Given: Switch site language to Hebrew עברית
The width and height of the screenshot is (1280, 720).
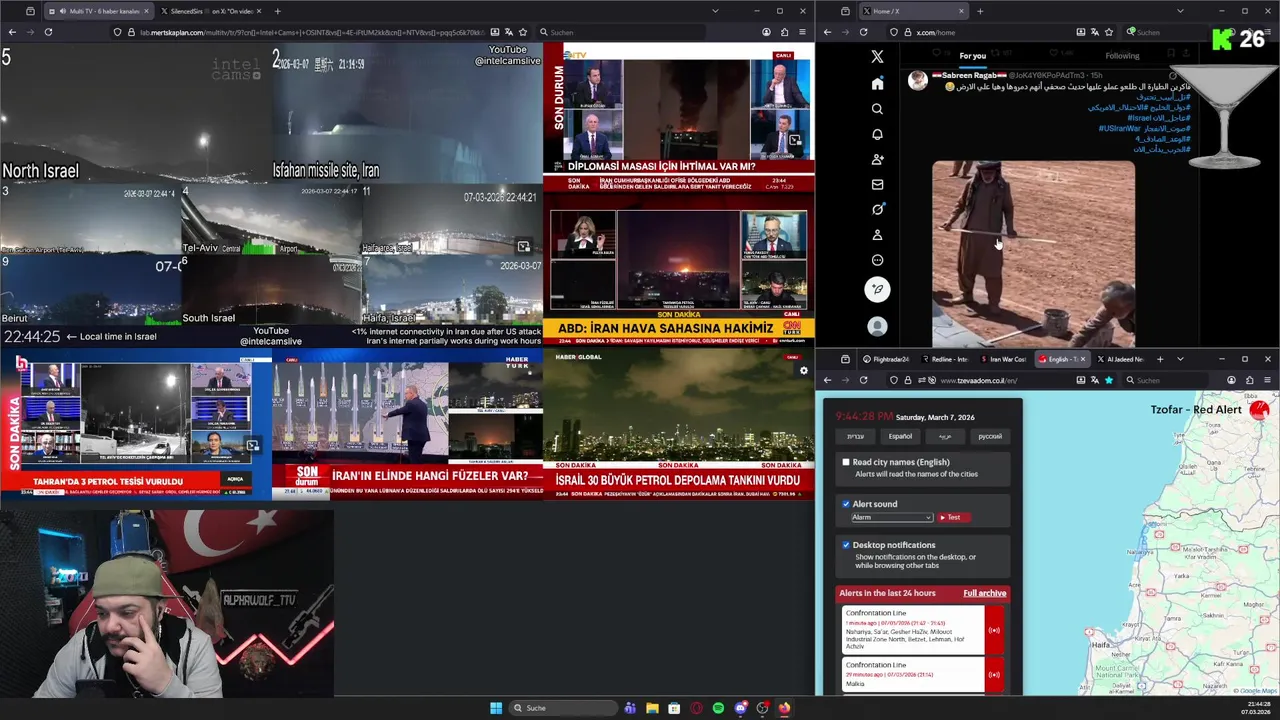Looking at the screenshot, I should click(855, 436).
